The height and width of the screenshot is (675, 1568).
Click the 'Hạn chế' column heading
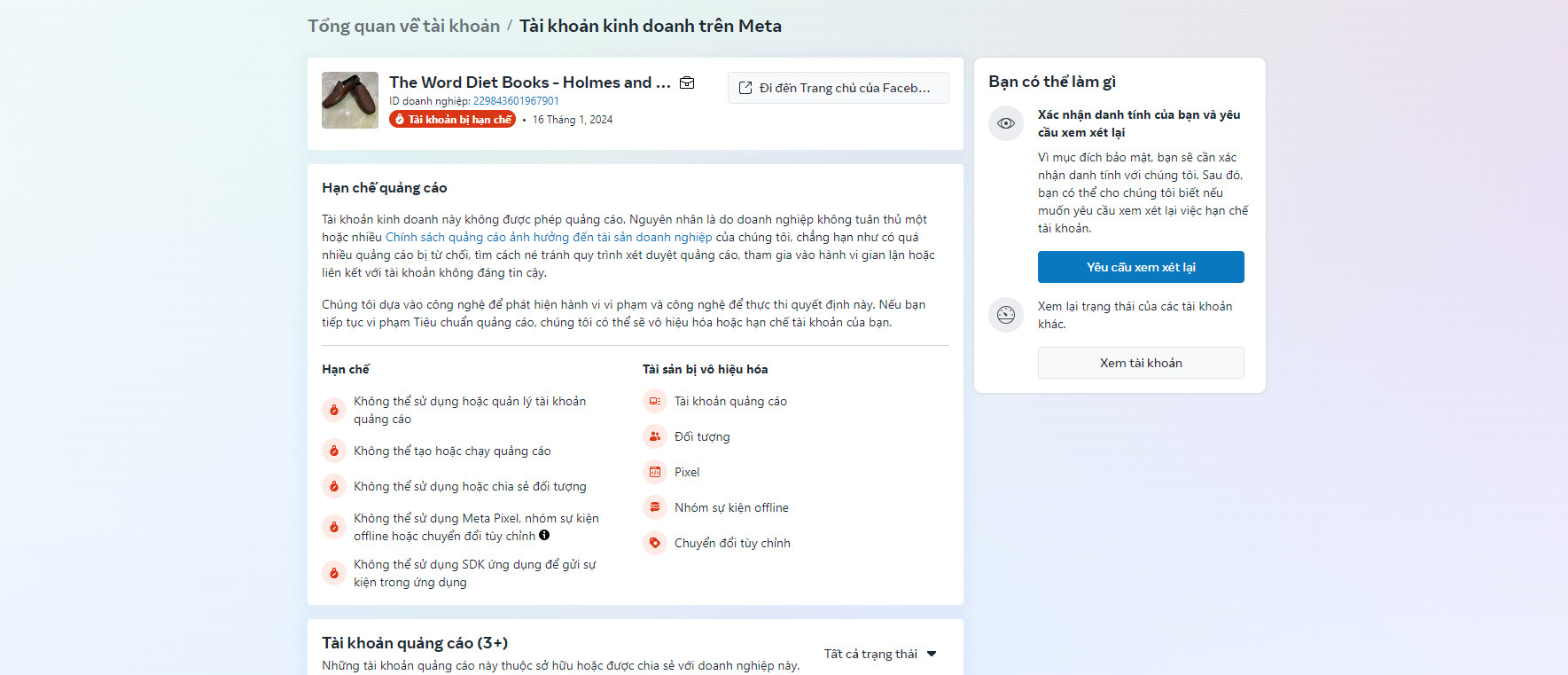[346, 369]
